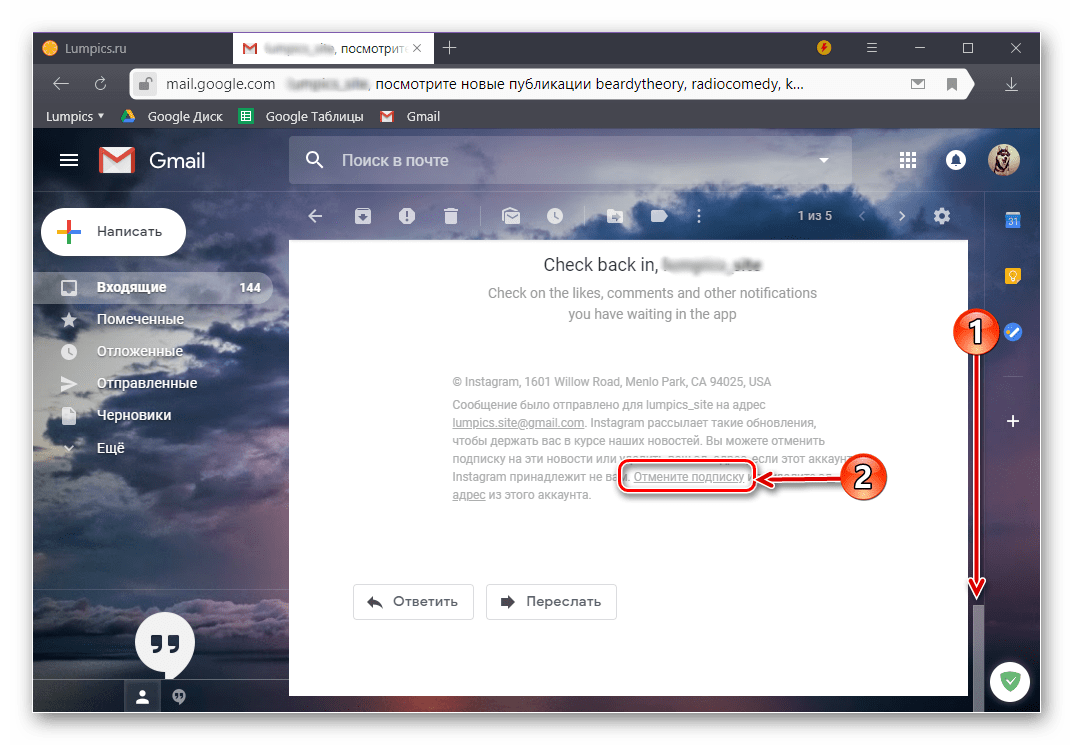The image size is (1073, 745).
Task: Open the Hangouts quote bubble icon
Action: pyautogui.click(x=165, y=644)
